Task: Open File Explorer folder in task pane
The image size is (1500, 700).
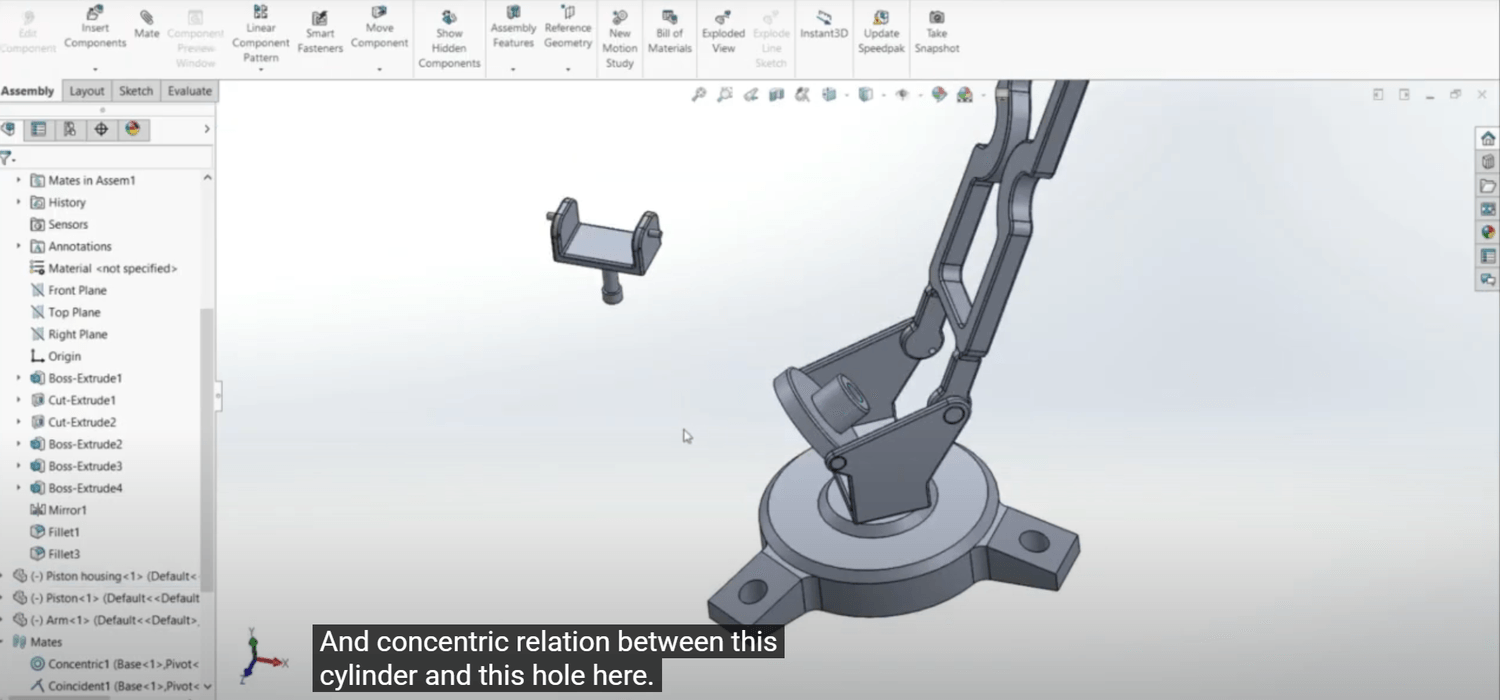Action: [x=1488, y=186]
